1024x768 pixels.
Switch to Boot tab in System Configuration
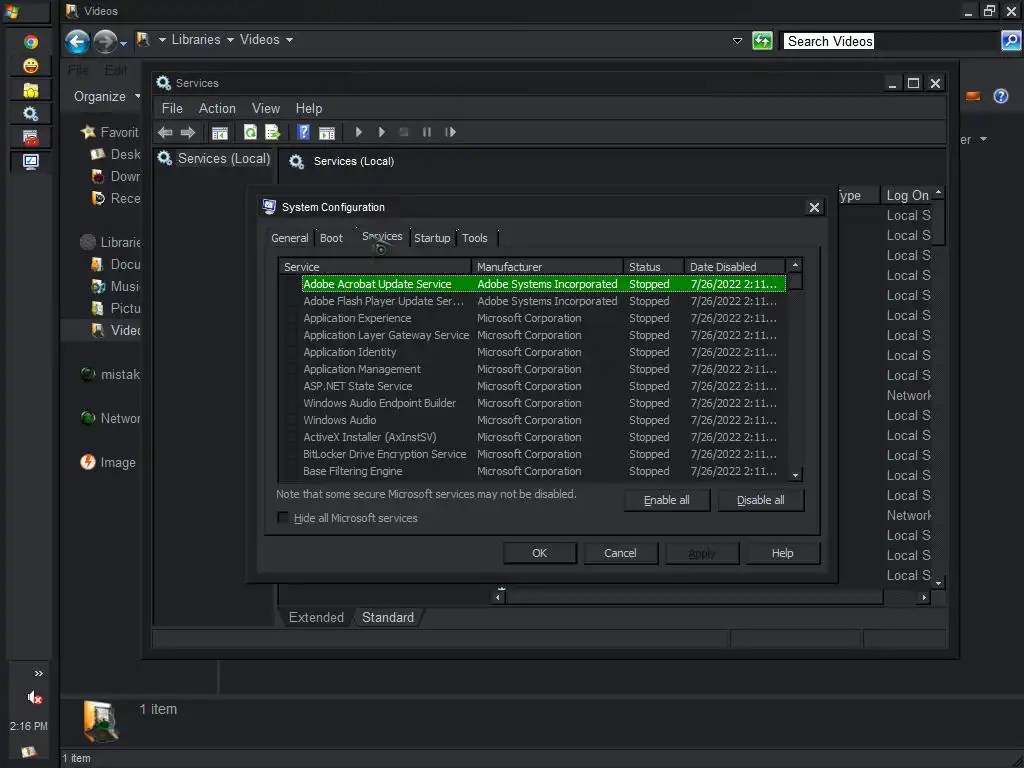click(331, 238)
